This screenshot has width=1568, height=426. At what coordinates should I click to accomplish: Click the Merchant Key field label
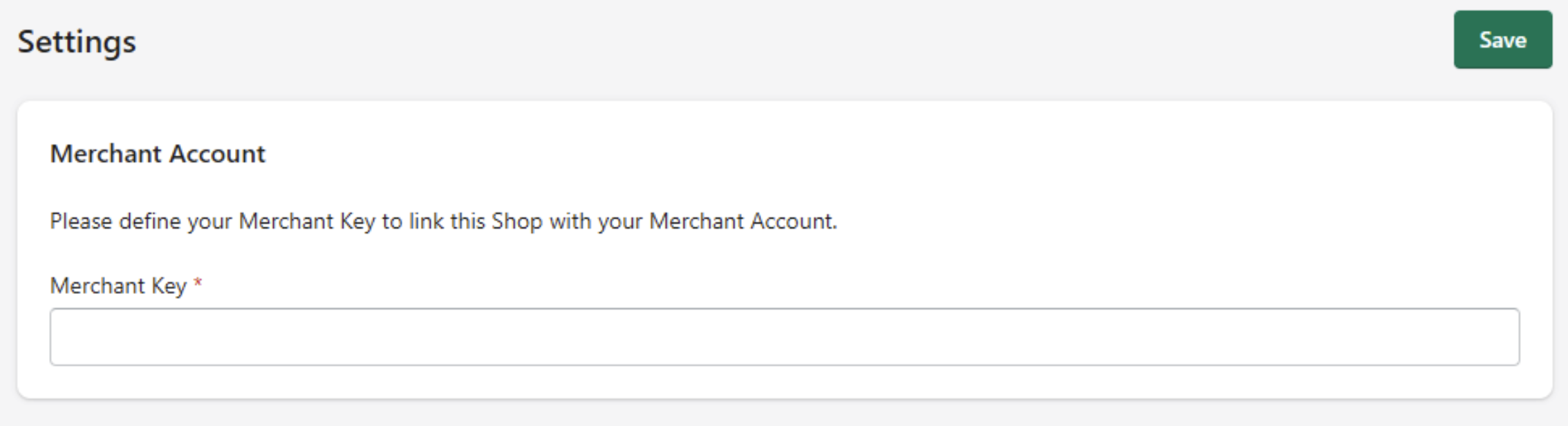[118, 286]
